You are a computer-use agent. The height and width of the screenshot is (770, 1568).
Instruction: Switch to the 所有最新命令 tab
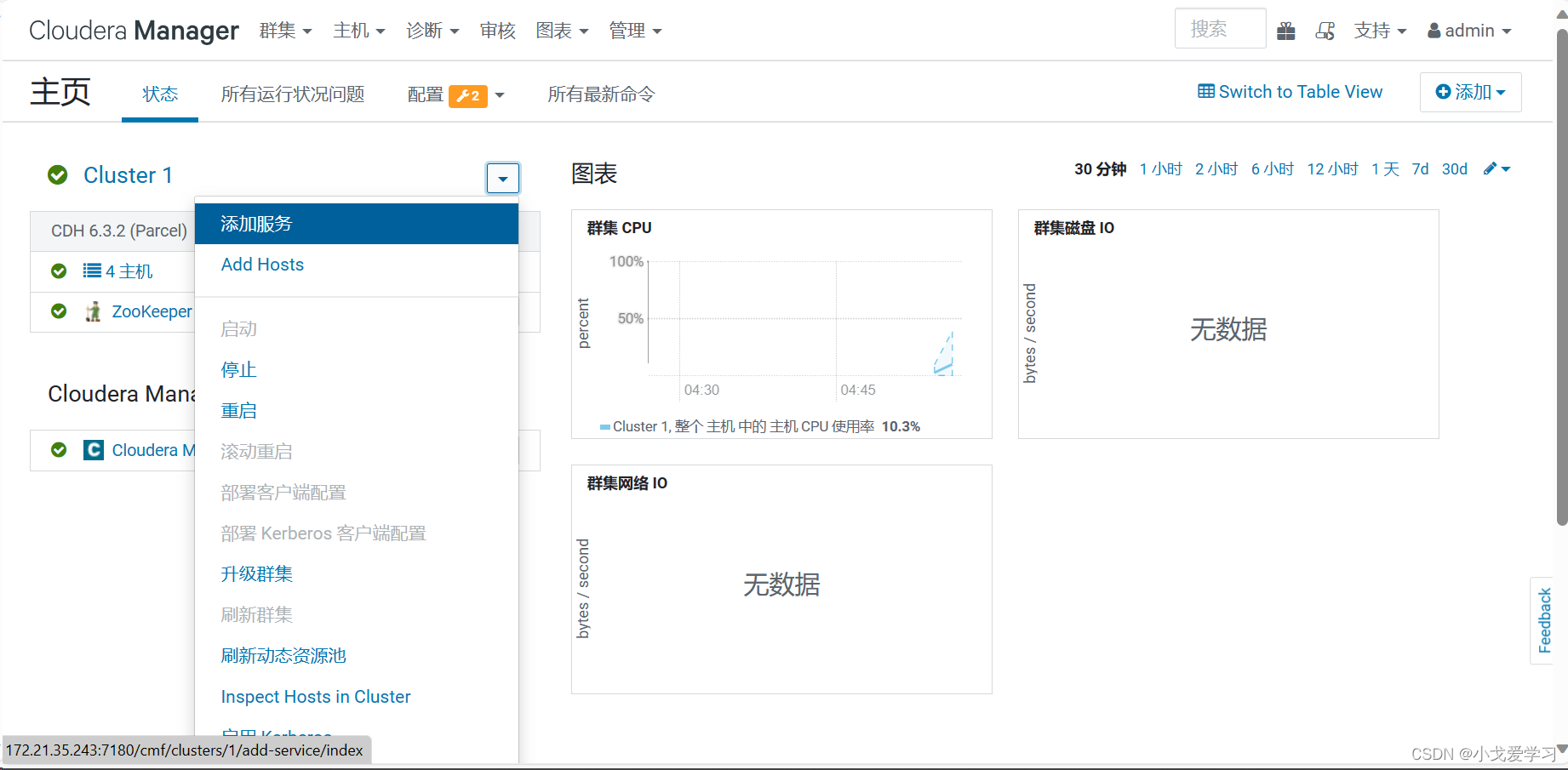[601, 94]
